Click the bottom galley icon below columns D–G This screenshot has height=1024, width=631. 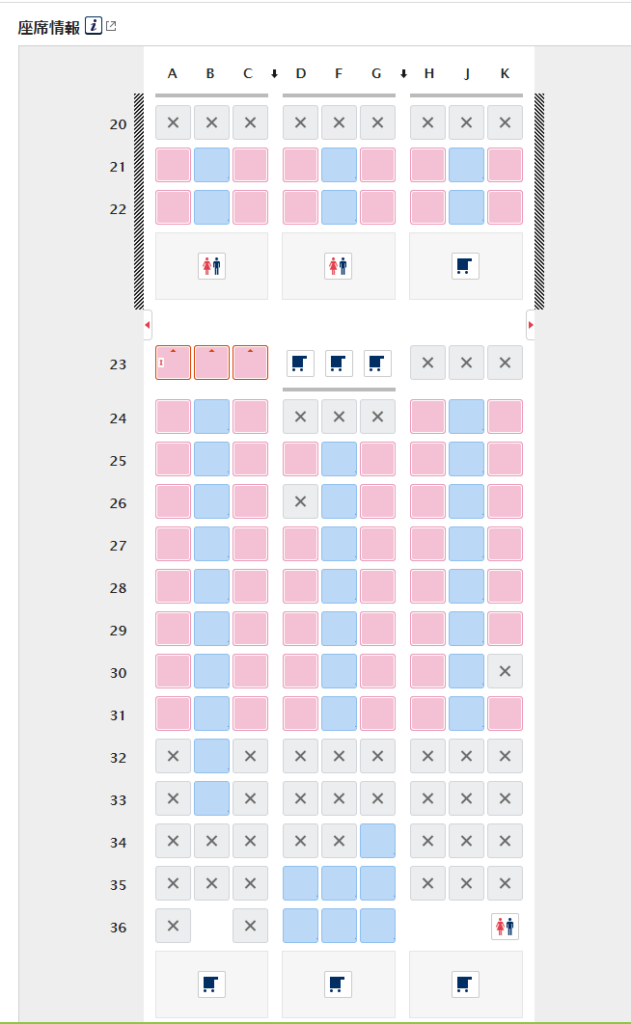pos(338,984)
